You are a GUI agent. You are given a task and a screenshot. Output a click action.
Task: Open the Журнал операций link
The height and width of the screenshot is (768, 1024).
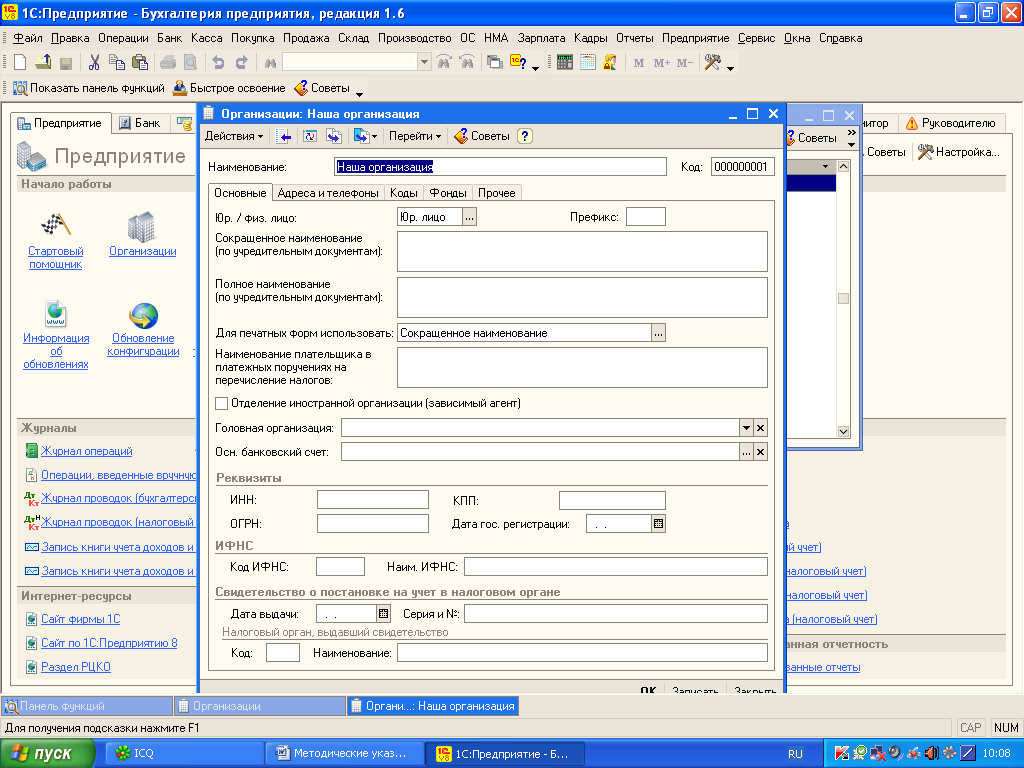click(x=86, y=451)
